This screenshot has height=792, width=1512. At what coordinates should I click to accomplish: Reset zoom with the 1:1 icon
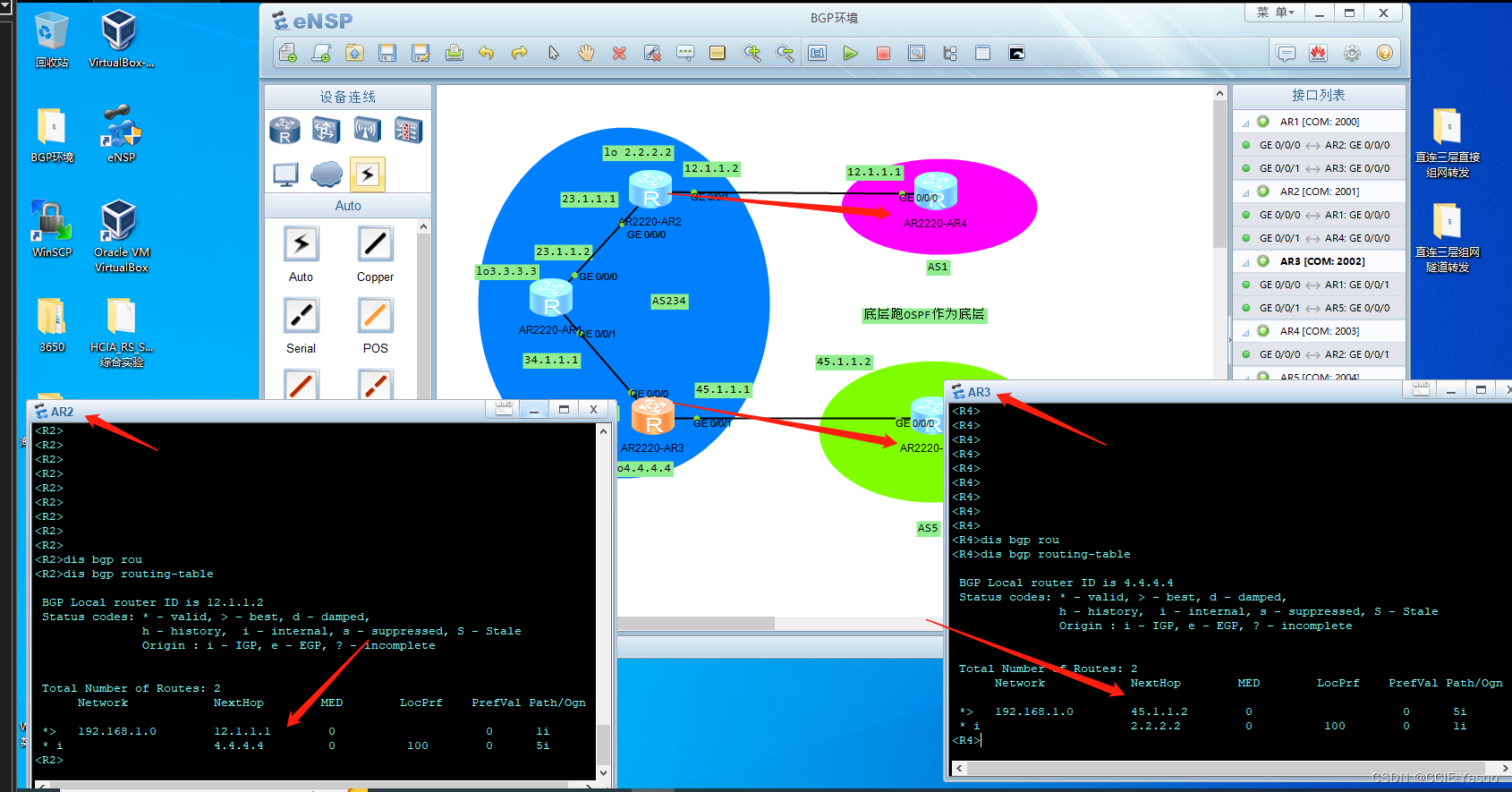[x=818, y=53]
